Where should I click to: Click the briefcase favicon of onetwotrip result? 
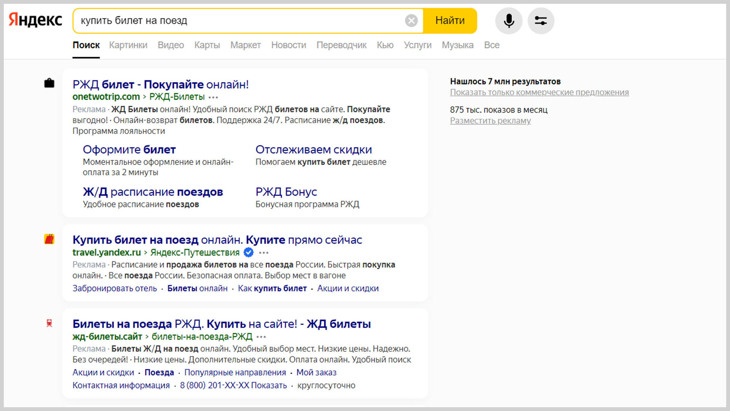(x=49, y=83)
